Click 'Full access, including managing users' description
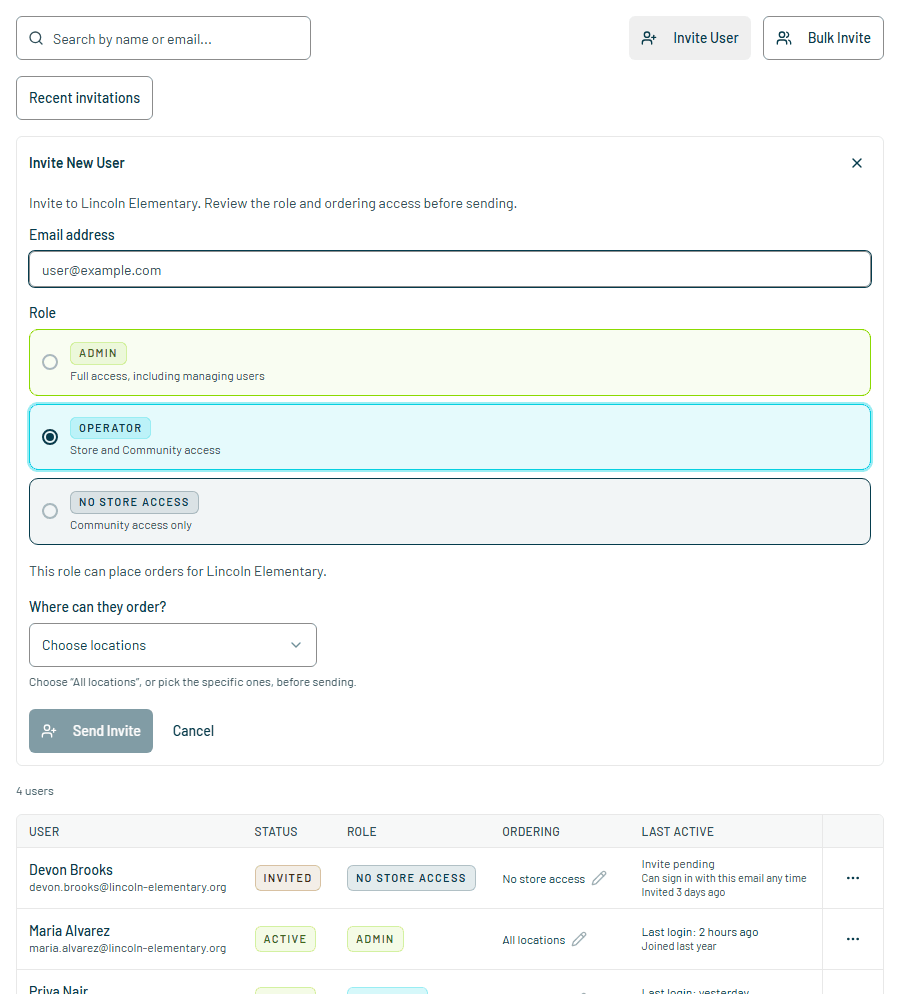This screenshot has height=994, width=900. (167, 376)
